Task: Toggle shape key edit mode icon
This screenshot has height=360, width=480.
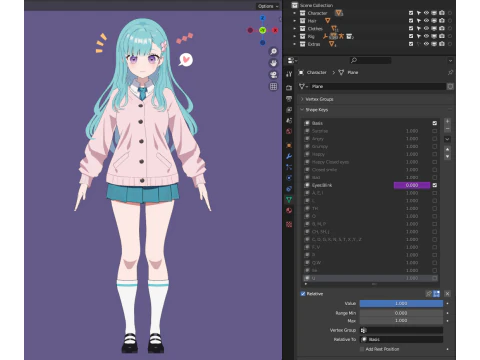Action: [436, 294]
